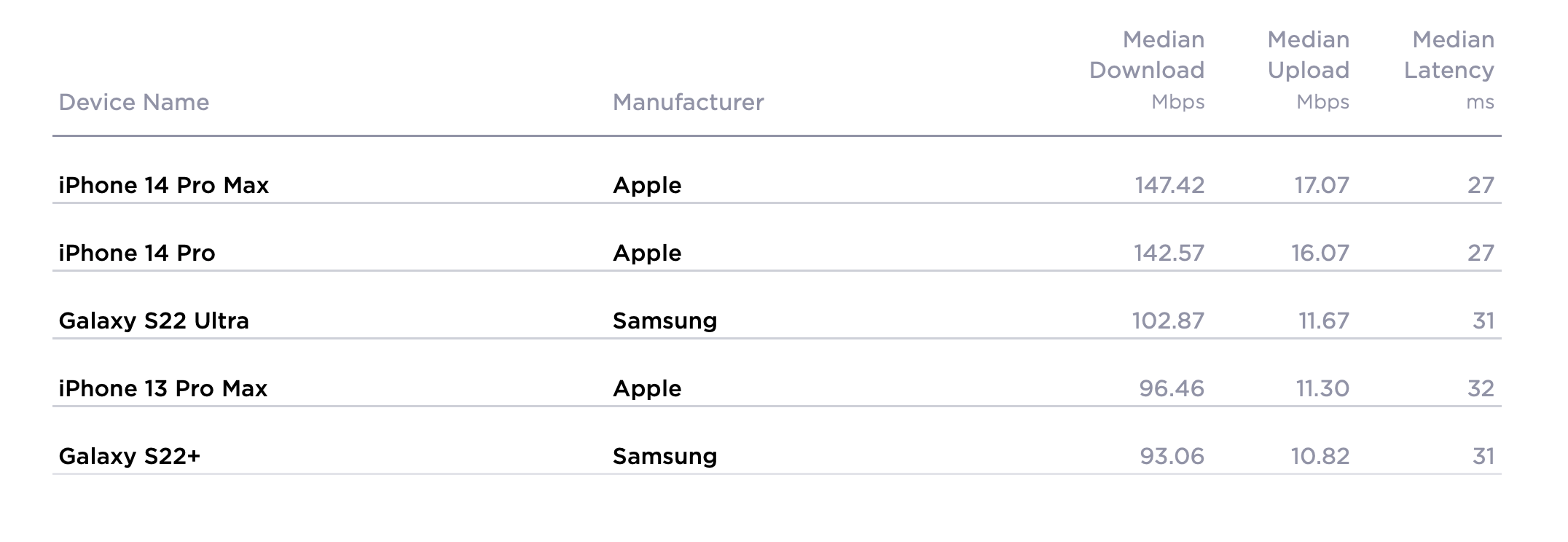Select the iPhone 14 Pro device name
The height and width of the screenshot is (542, 1568).
point(137,253)
